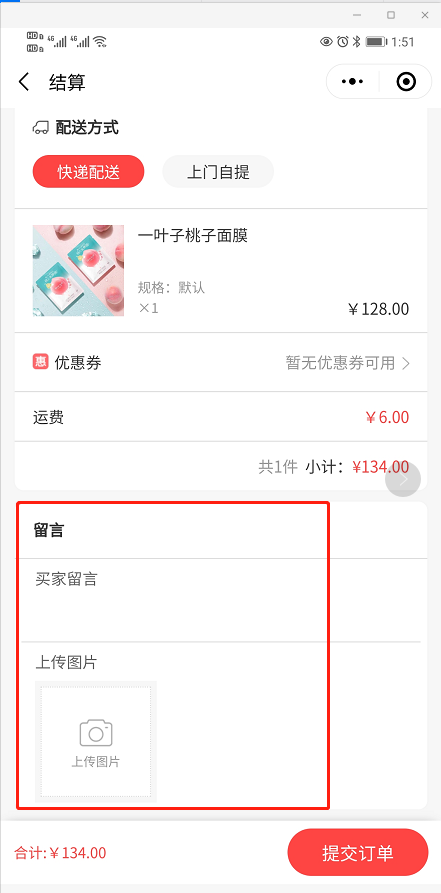Expand the 暂无优惠券可用 coupon chevron
The height and width of the screenshot is (893, 441).
point(406,363)
